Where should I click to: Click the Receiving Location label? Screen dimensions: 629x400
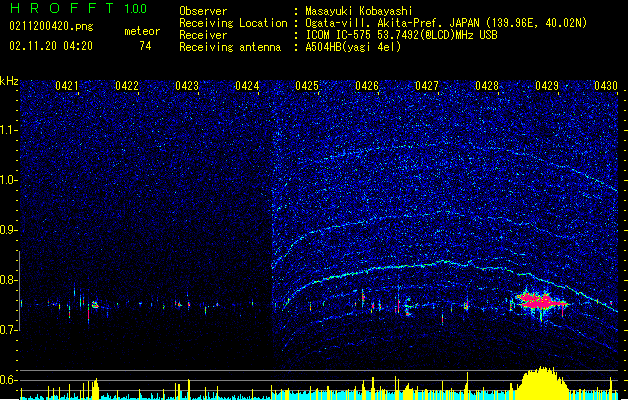click(233, 23)
